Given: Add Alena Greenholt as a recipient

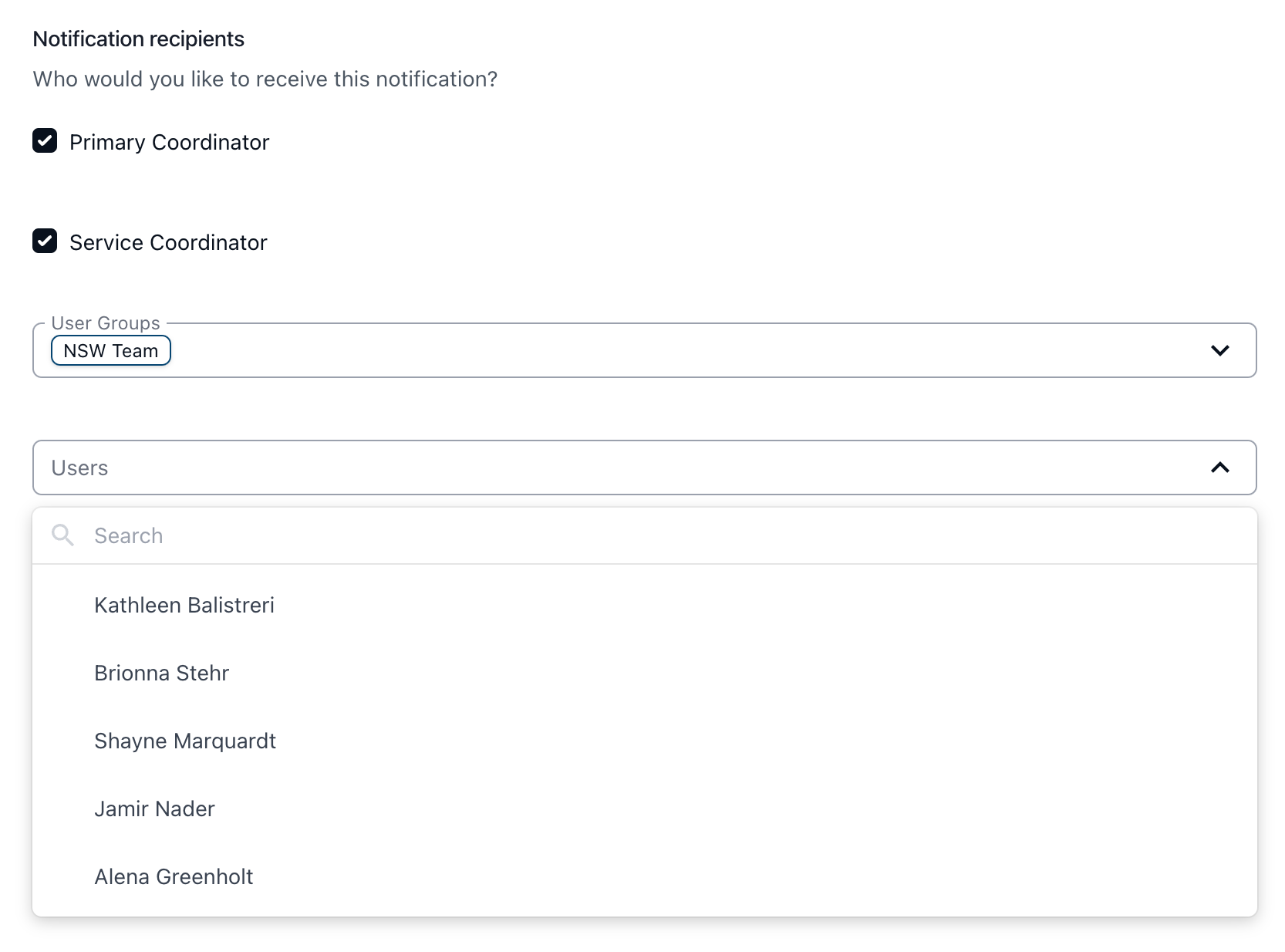Looking at the screenshot, I should click(174, 877).
